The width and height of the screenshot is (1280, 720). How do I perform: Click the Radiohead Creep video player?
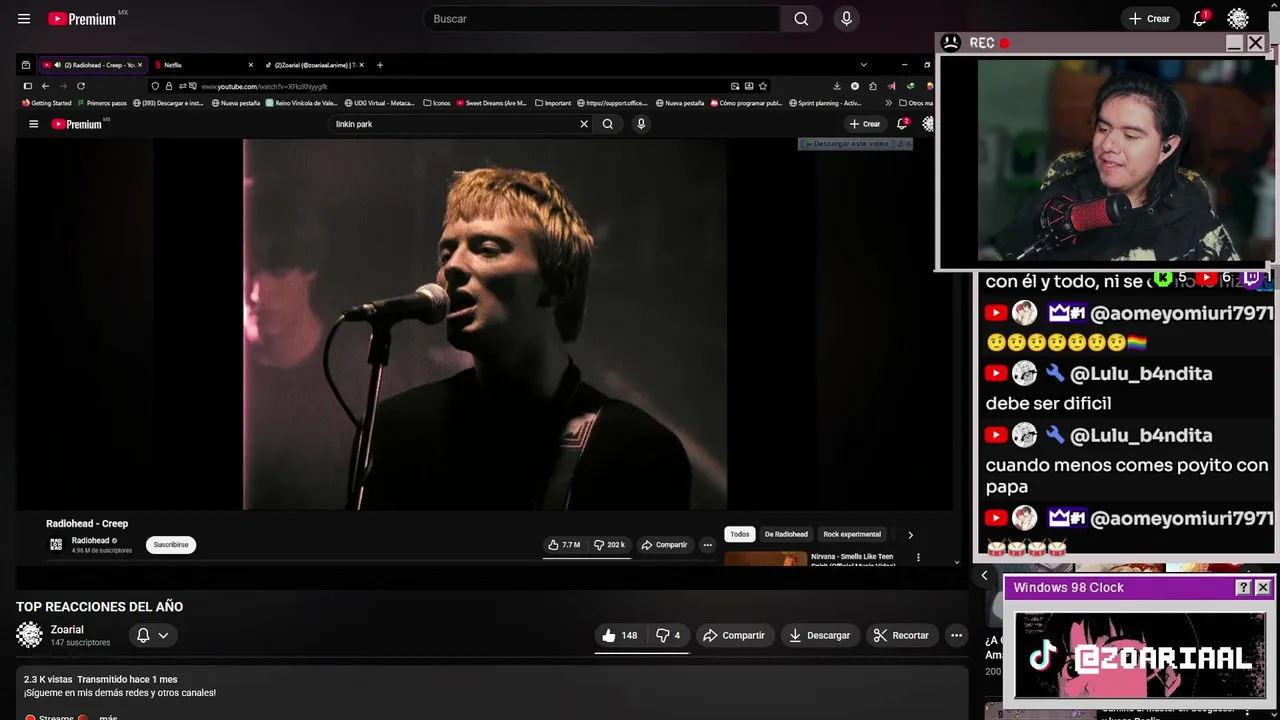coord(484,324)
